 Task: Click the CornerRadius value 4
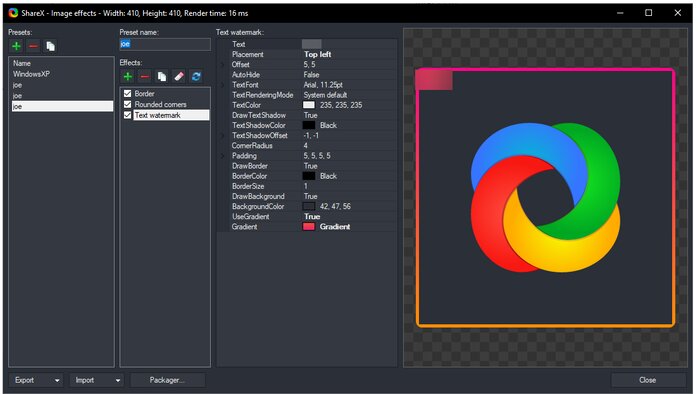[x=306, y=146]
